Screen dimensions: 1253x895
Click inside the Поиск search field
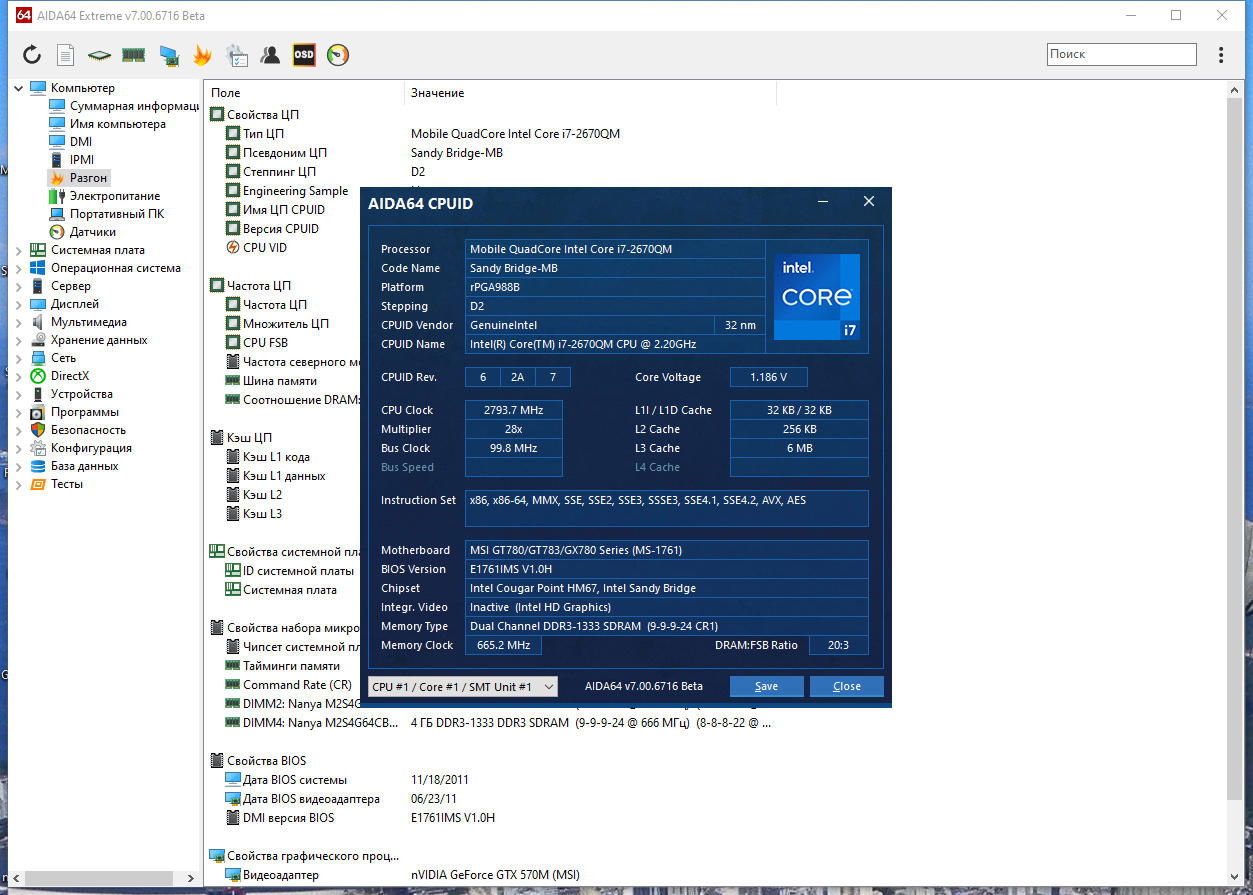(x=1120, y=54)
